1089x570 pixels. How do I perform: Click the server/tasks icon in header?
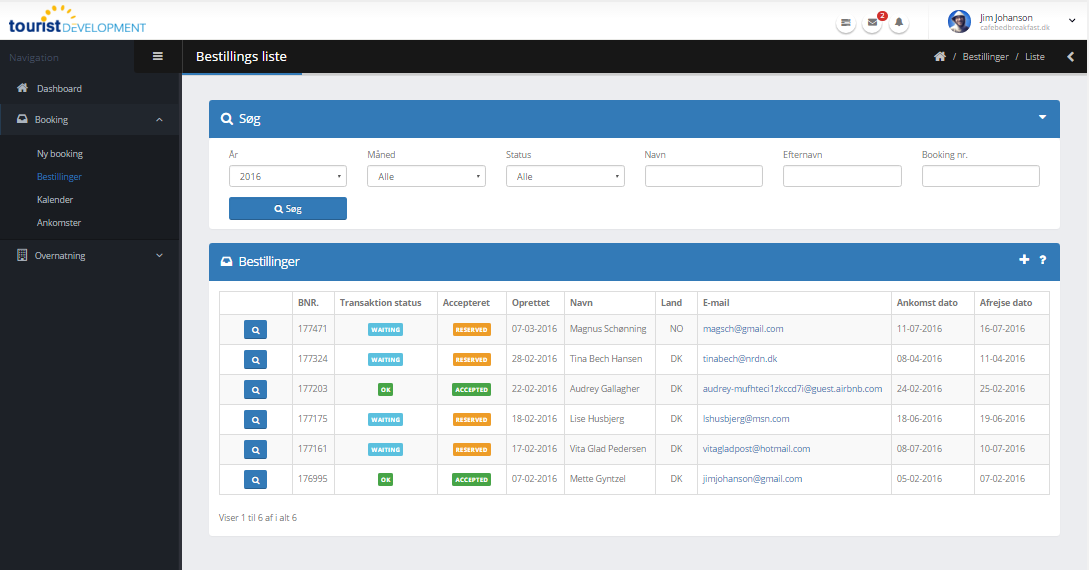pos(846,22)
